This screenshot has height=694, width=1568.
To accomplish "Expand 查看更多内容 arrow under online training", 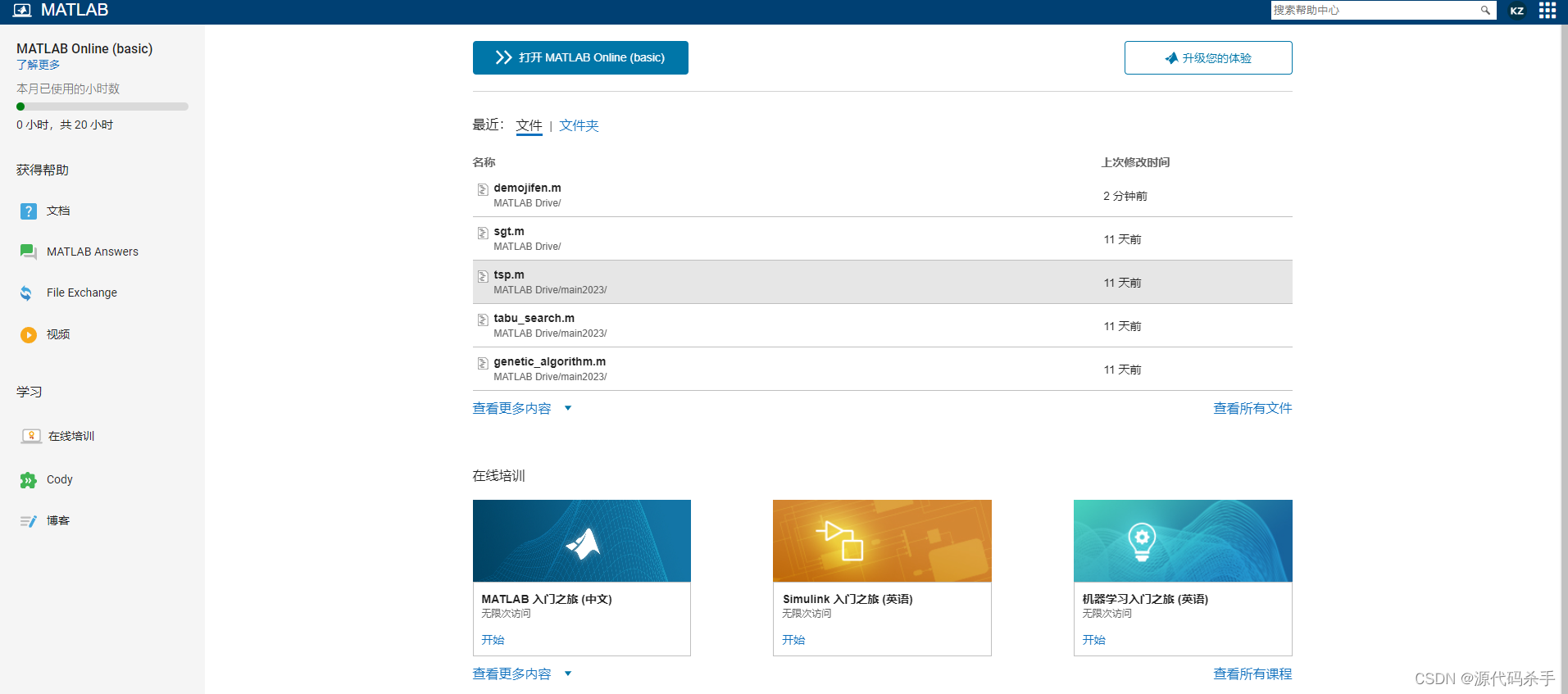I will coord(568,674).
